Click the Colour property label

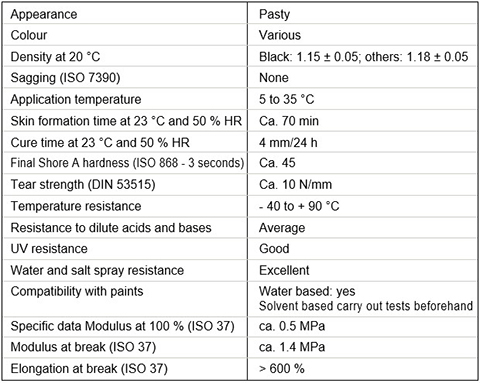29,35
